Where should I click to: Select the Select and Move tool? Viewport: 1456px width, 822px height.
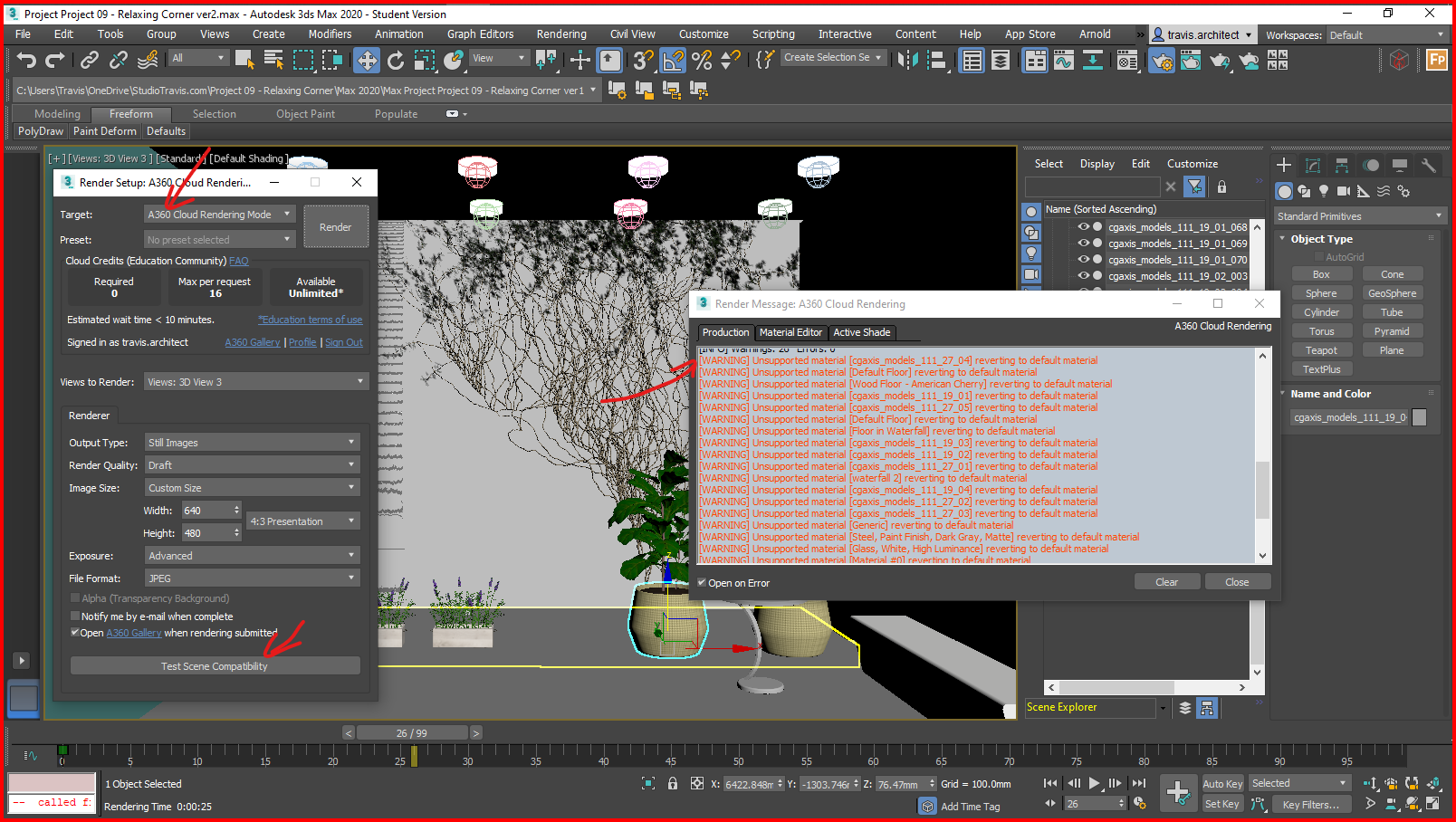click(x=366, y=61)
